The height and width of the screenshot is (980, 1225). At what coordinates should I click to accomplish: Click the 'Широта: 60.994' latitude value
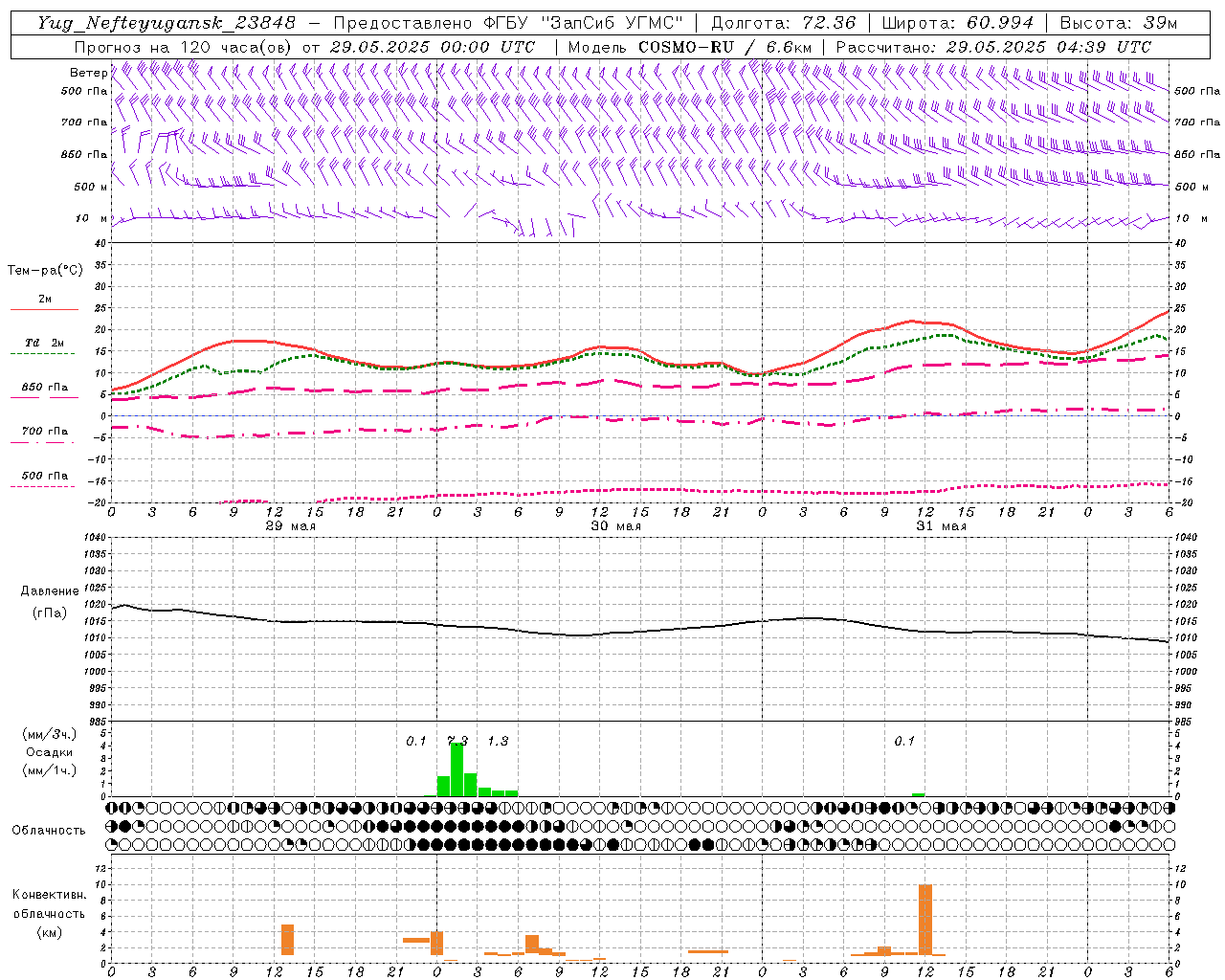click(x=958, y=23)
